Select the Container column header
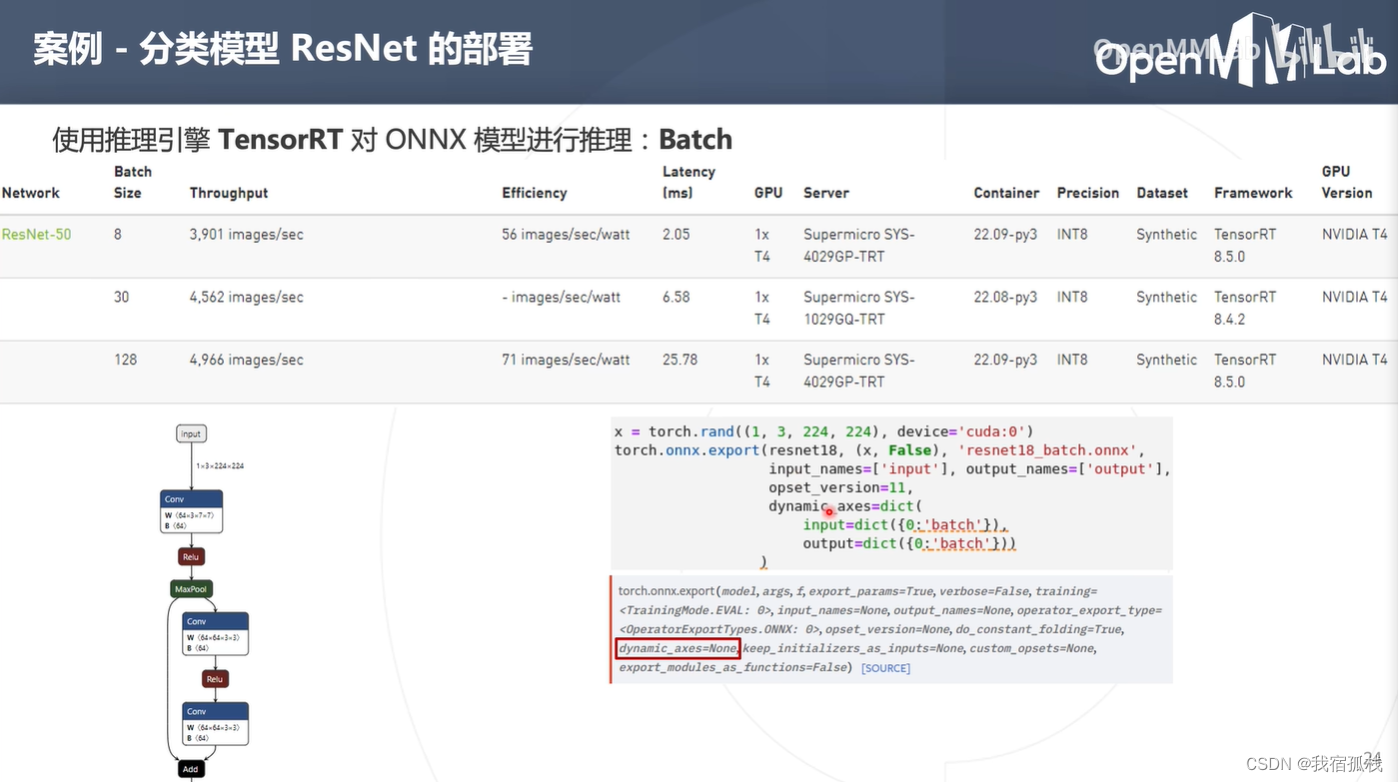 (1006, 193)
